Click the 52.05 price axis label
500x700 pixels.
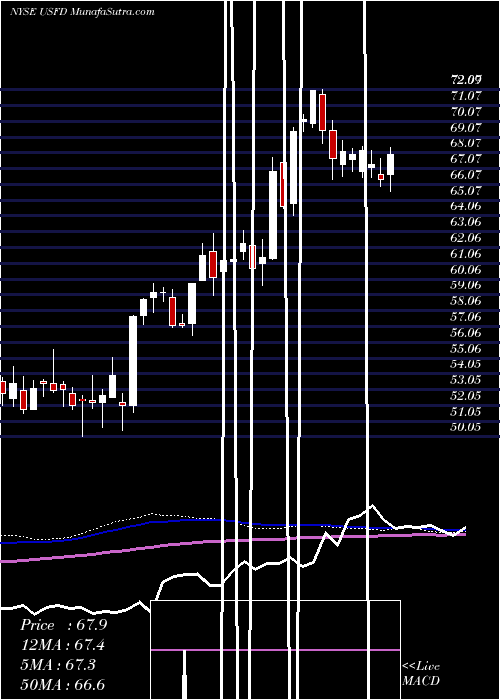point(466,396)
